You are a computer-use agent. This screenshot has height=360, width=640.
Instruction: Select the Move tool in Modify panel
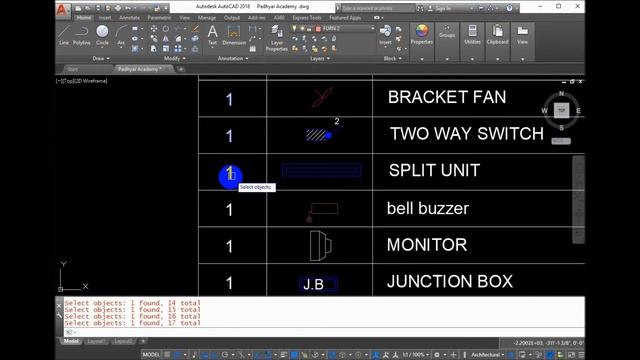(x=154, y=29)
